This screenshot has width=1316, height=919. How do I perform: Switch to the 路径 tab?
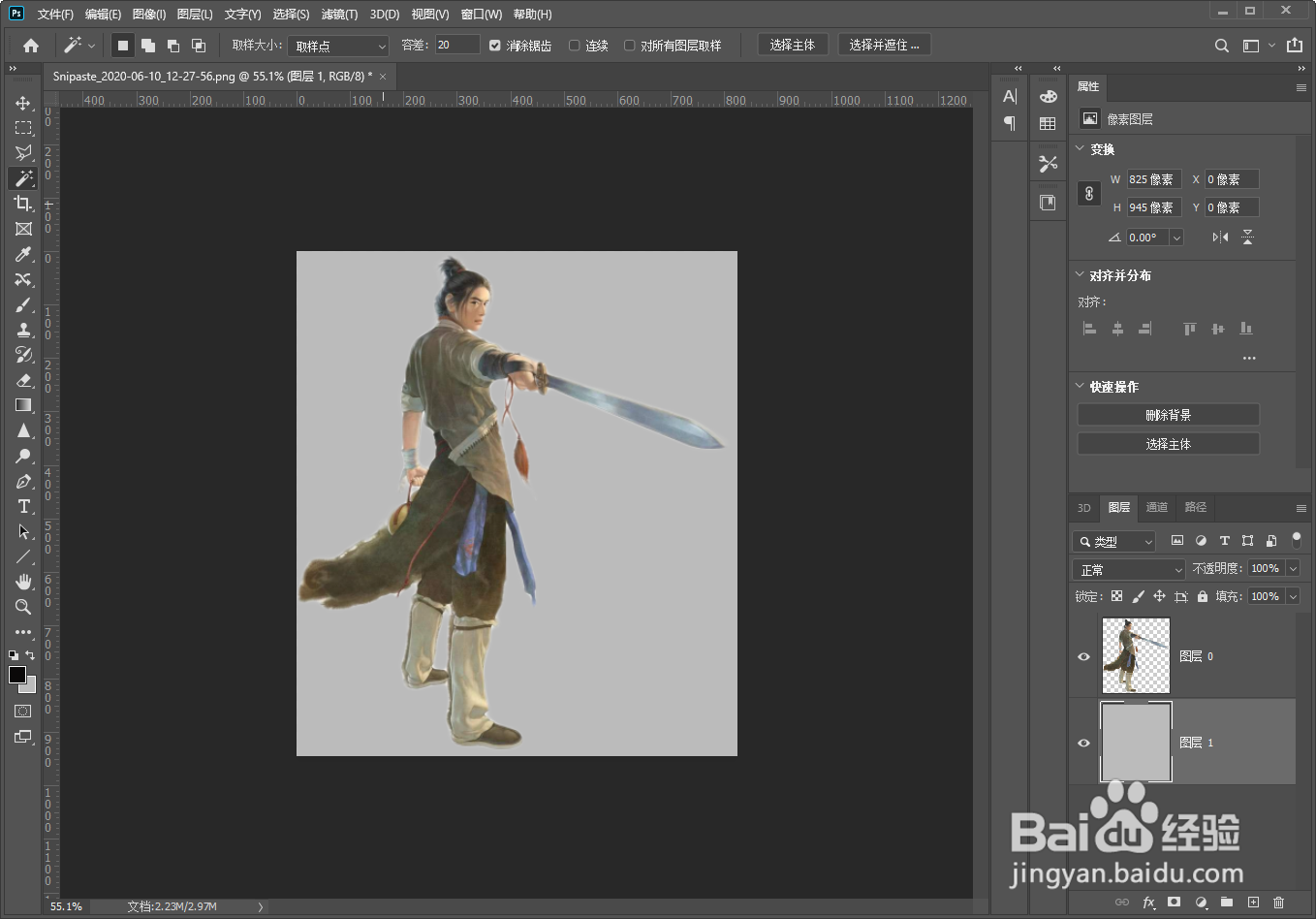point(1196,507)
